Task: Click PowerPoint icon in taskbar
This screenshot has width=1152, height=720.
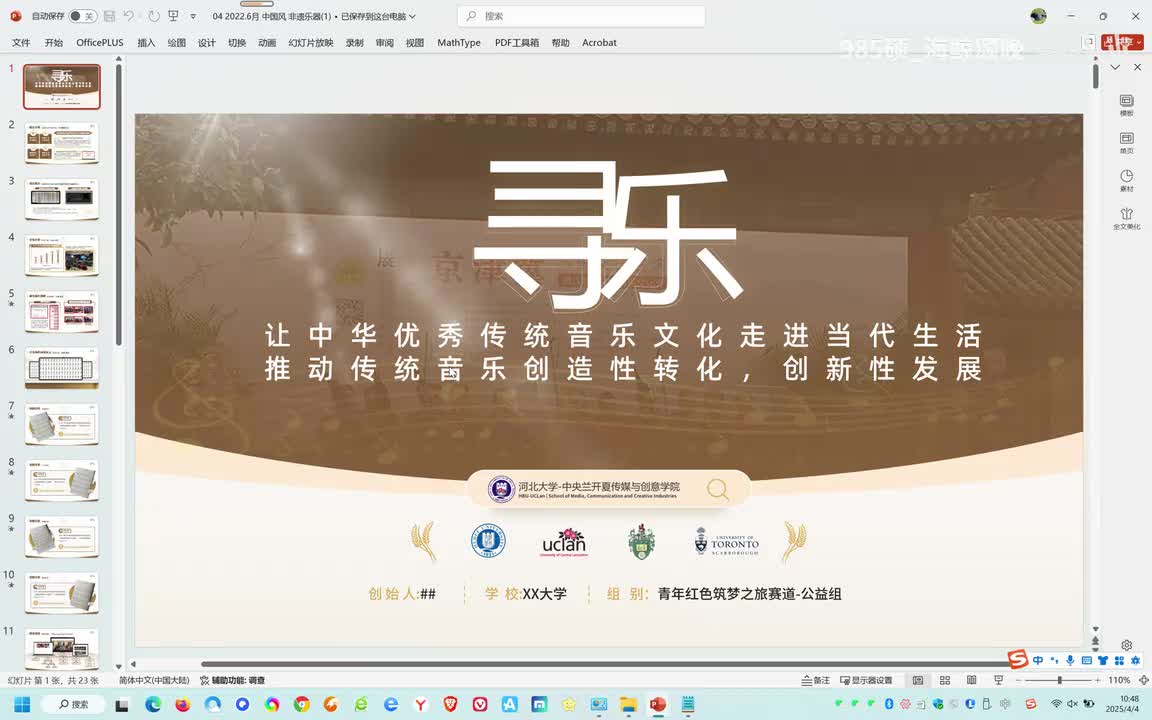Action: [x=658, y=705]
